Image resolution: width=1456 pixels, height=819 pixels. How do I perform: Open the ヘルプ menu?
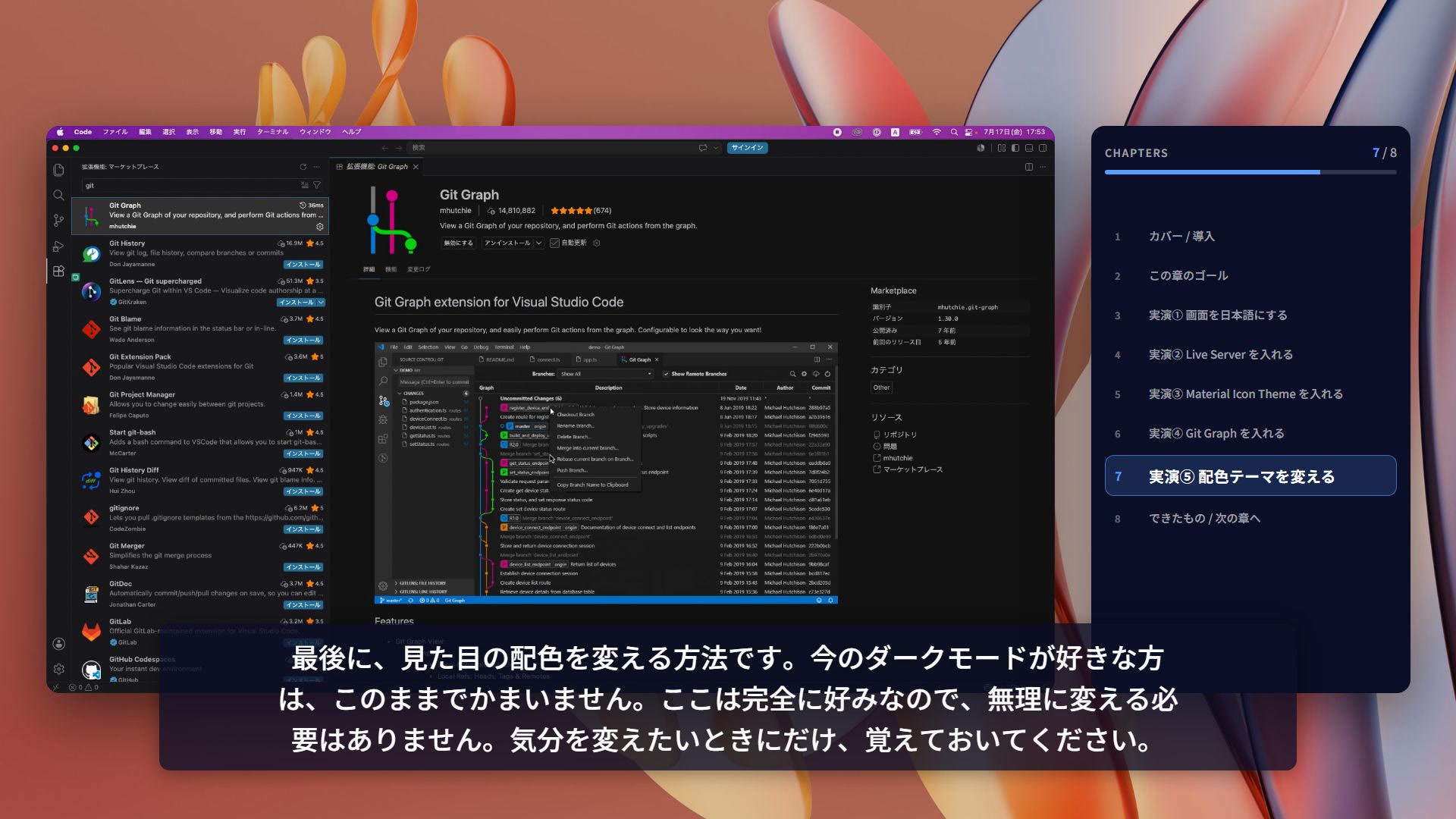[352, 132]
